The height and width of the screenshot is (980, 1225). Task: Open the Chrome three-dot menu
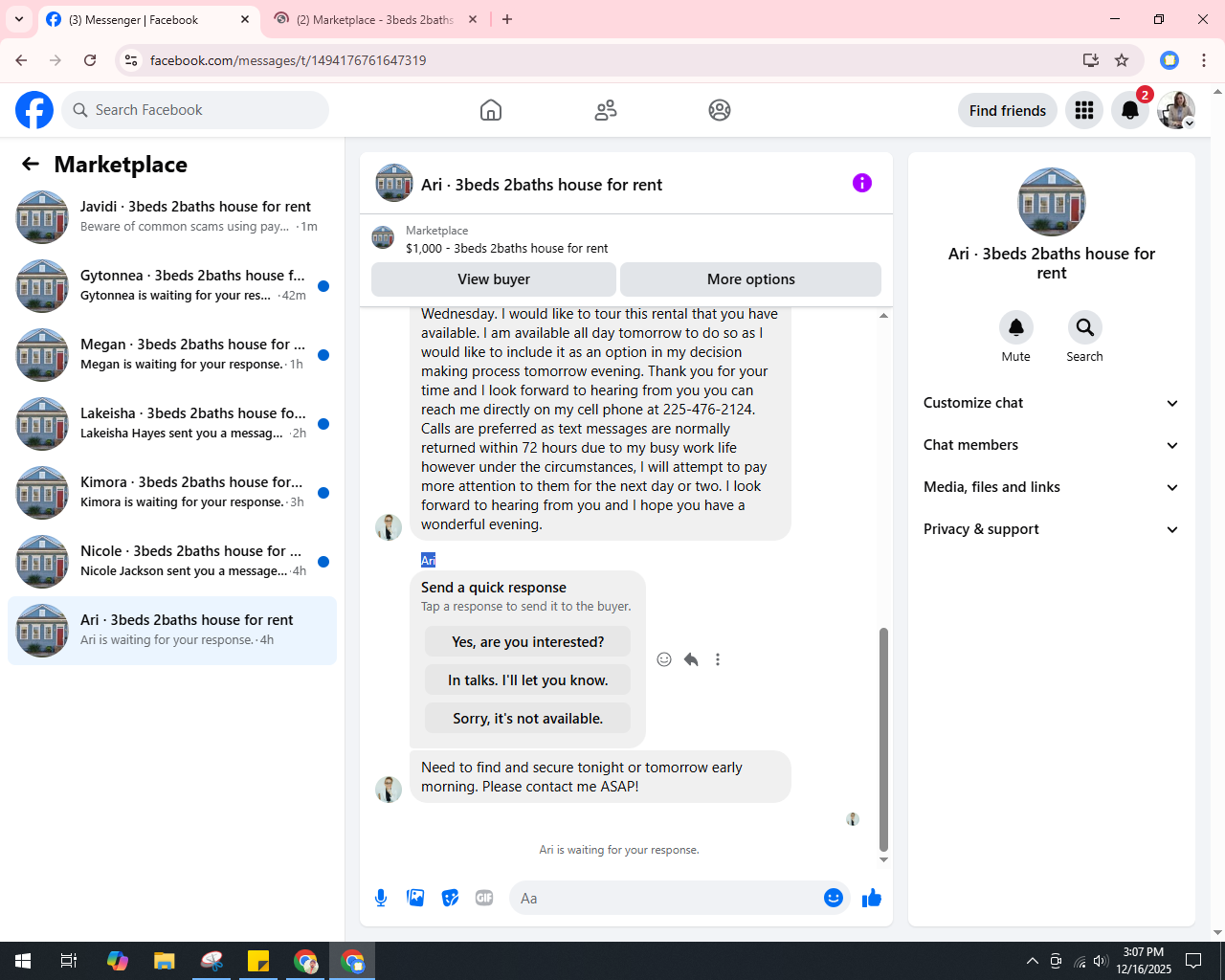(1204, 60)
